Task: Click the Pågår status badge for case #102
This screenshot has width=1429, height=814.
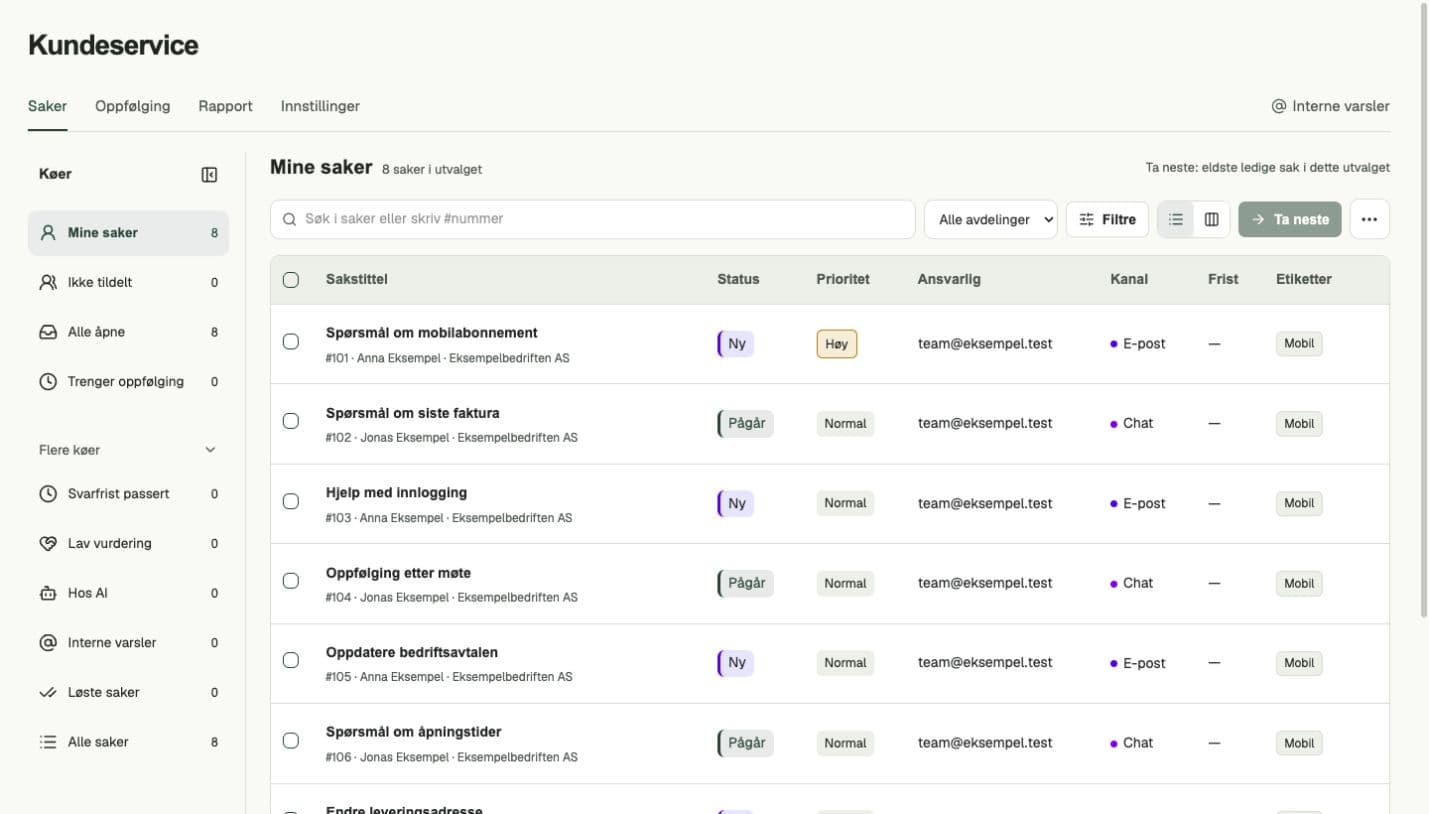Action: point(746,423)
